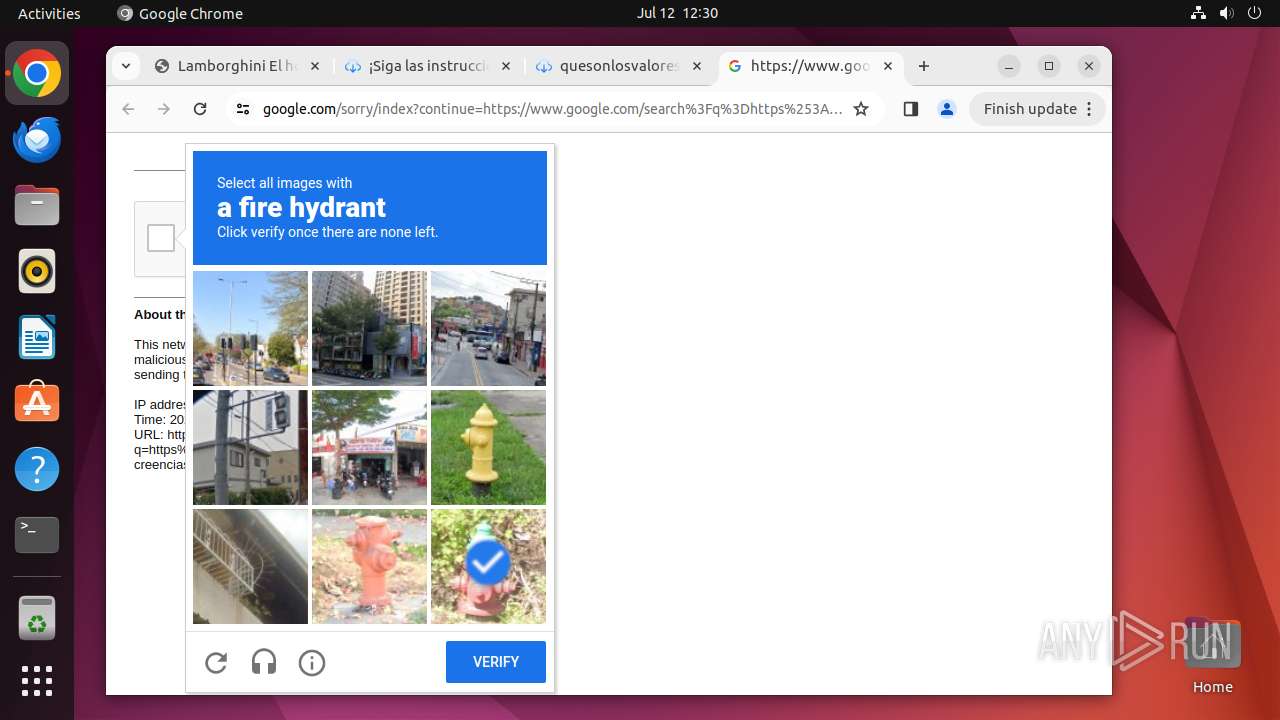The image size is (1280, 720).
Task: Open Chrome three-dot menu
Action: pyautogui.click(x=1090, y=109)
